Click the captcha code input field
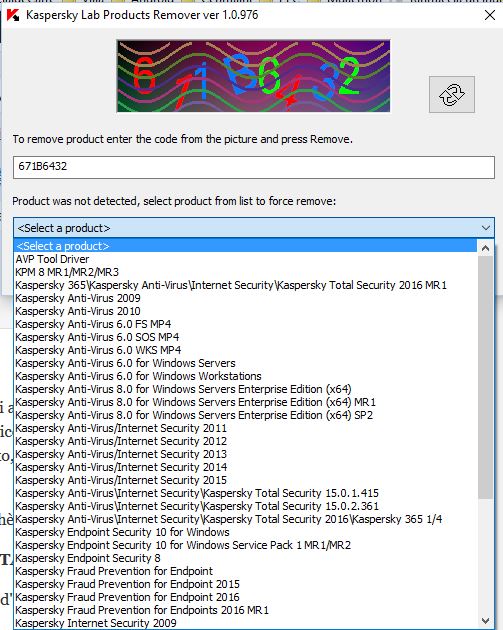Image resolution: width=503 pixels, height=630 pixels. [x=254, y=167]
